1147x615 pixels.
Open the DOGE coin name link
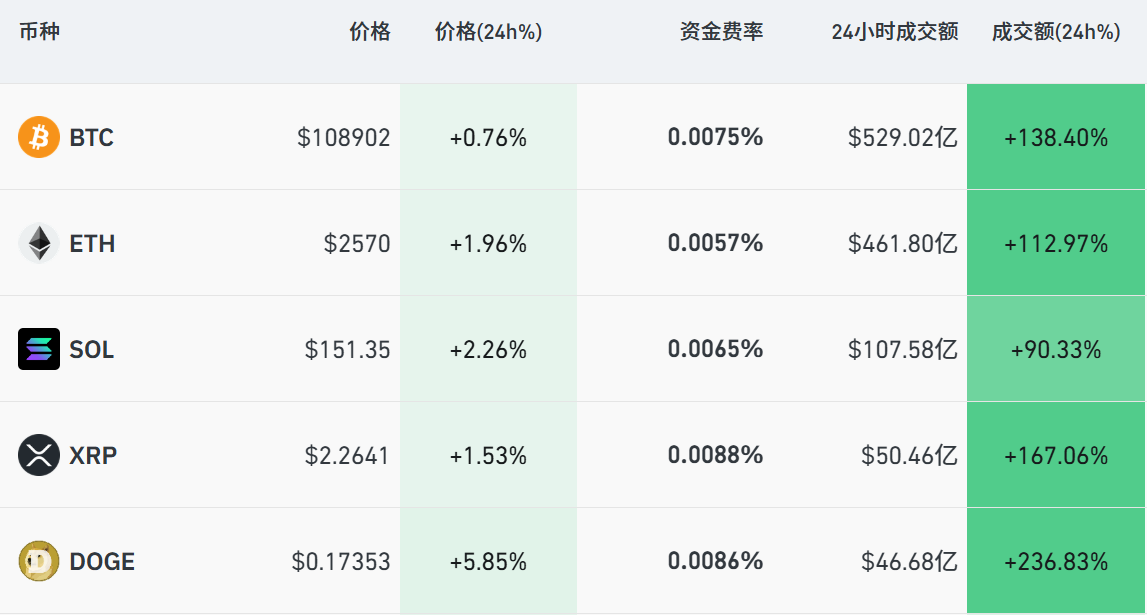102,562
